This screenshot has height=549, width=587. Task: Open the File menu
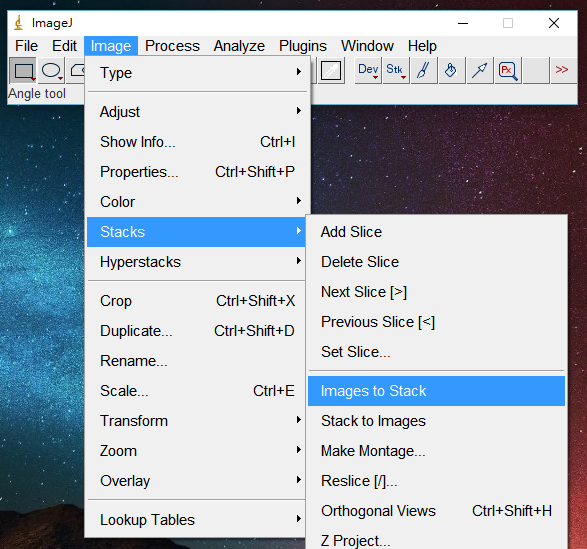[26, 46]
